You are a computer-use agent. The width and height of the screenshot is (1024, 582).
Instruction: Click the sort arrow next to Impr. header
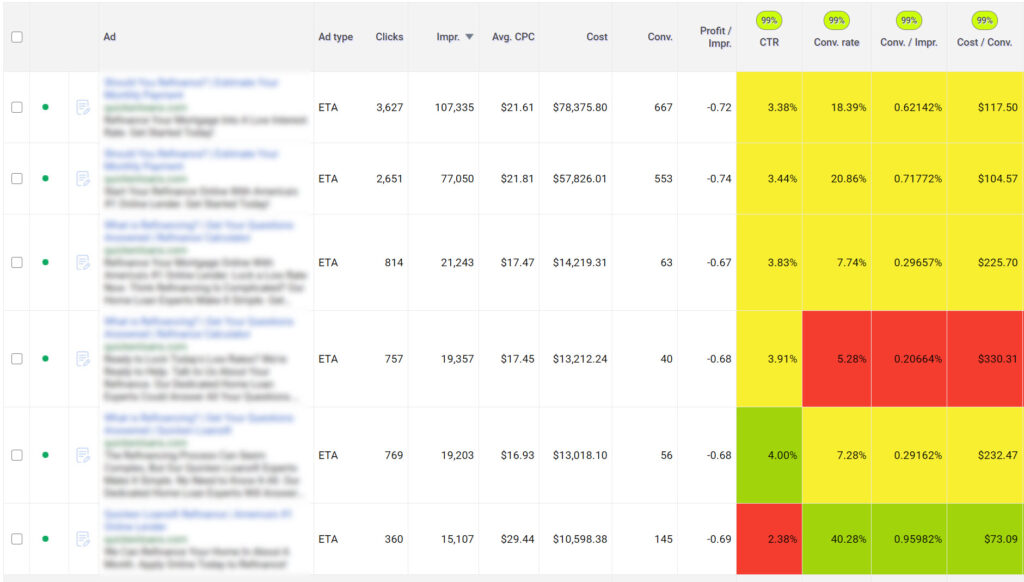(x=470, y=38)
